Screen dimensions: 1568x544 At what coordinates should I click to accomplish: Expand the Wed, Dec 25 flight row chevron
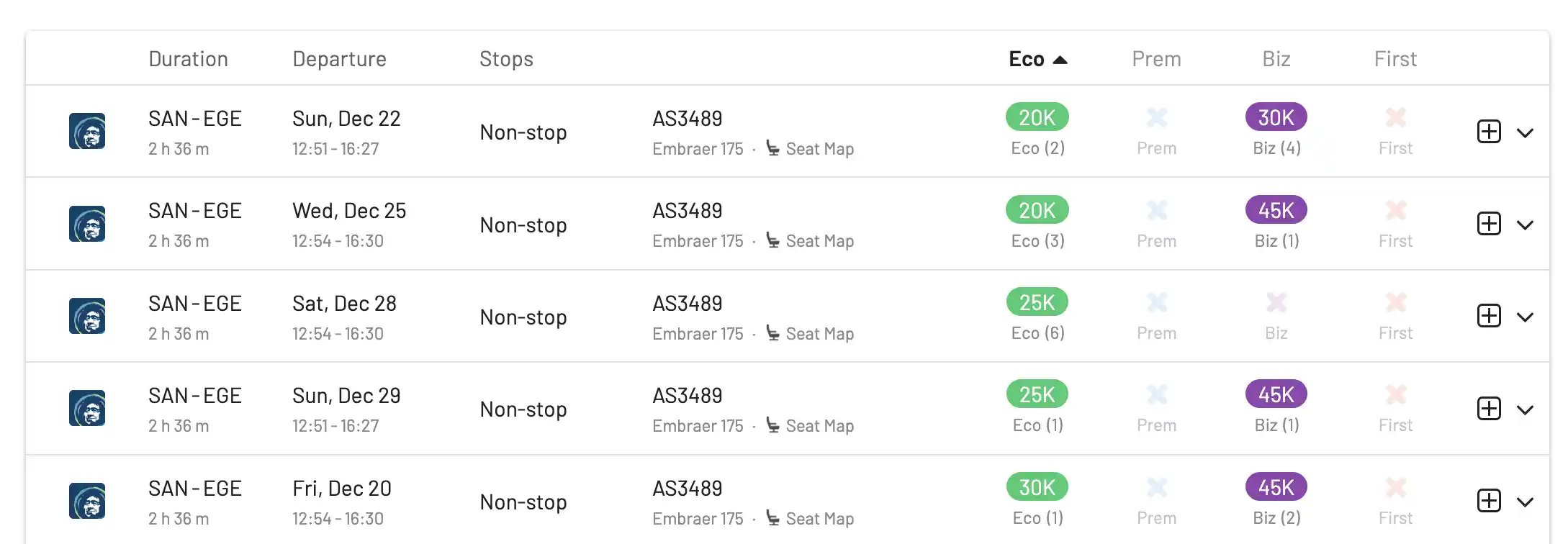(x=1525, y=225)
